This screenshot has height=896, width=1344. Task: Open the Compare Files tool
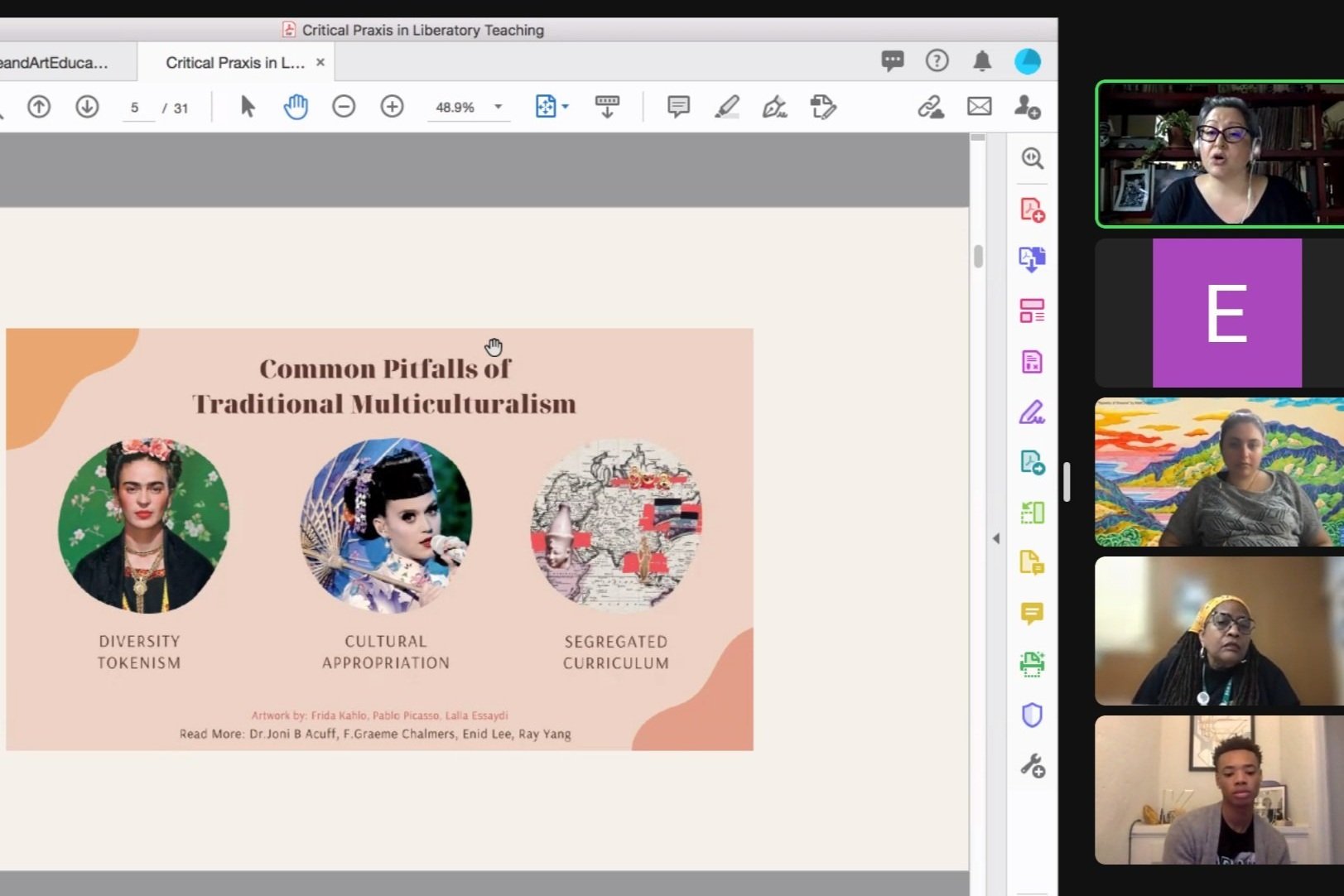(x=1032, y=513)
